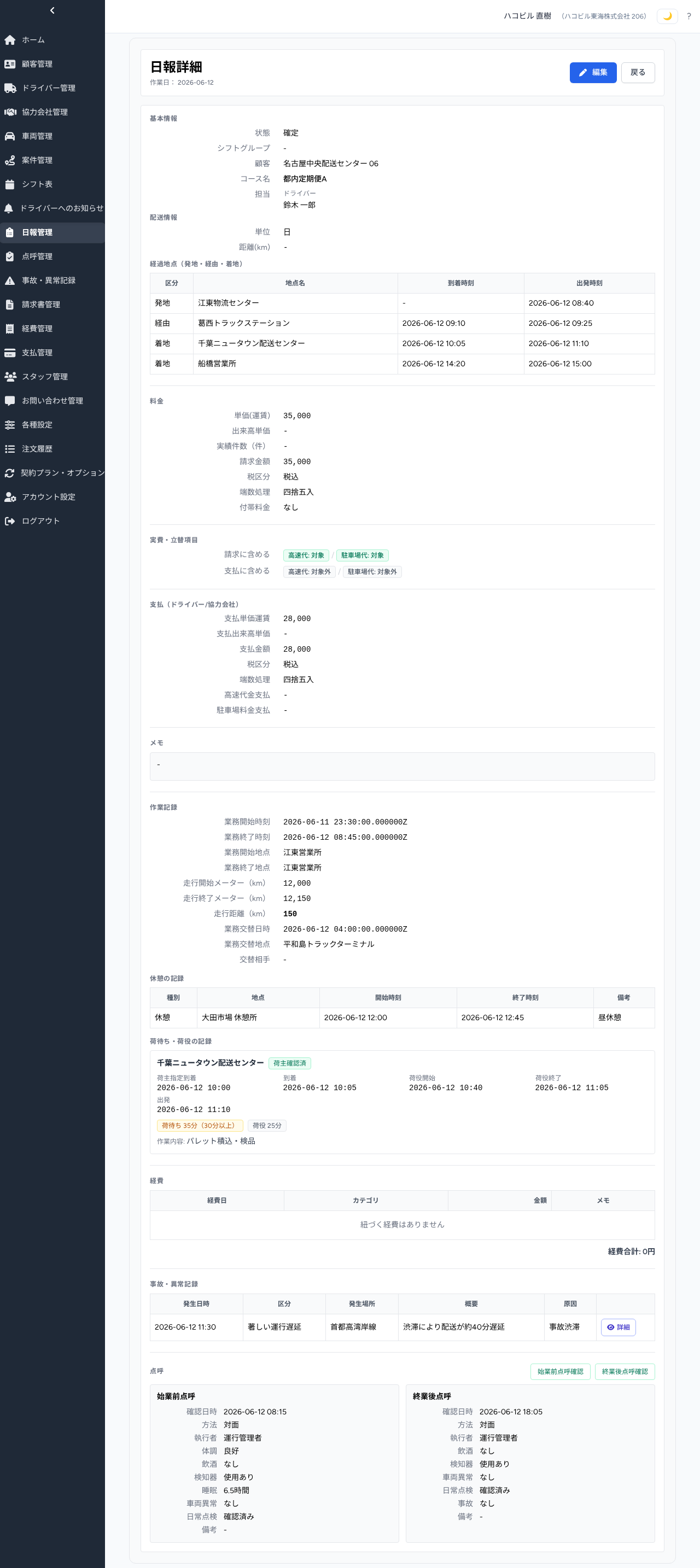Open ドライバー管理 truck icon
This screenshot has height=1568, width=700.
click(10, 88)
